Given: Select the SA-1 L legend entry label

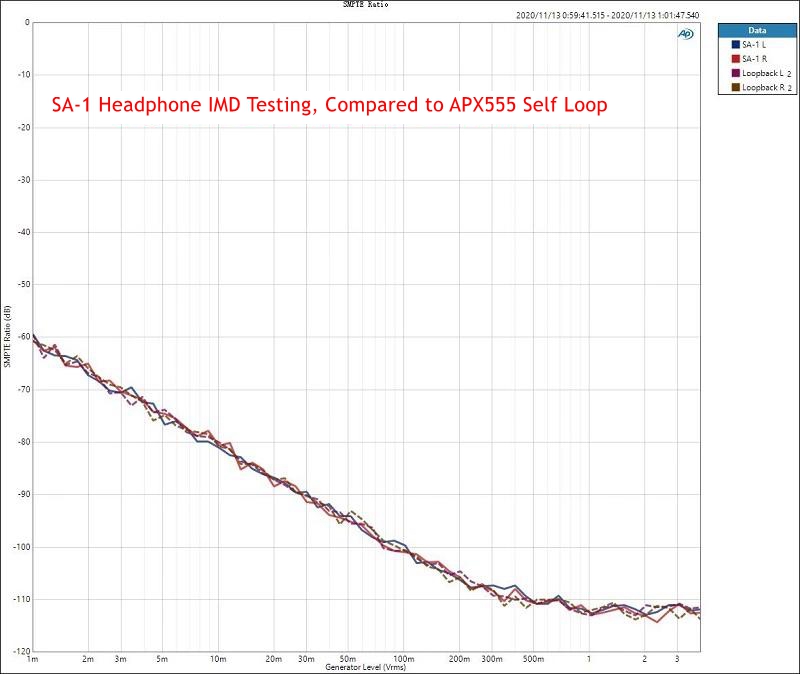Looking at the screenshot, I should (x=755, y=45).
